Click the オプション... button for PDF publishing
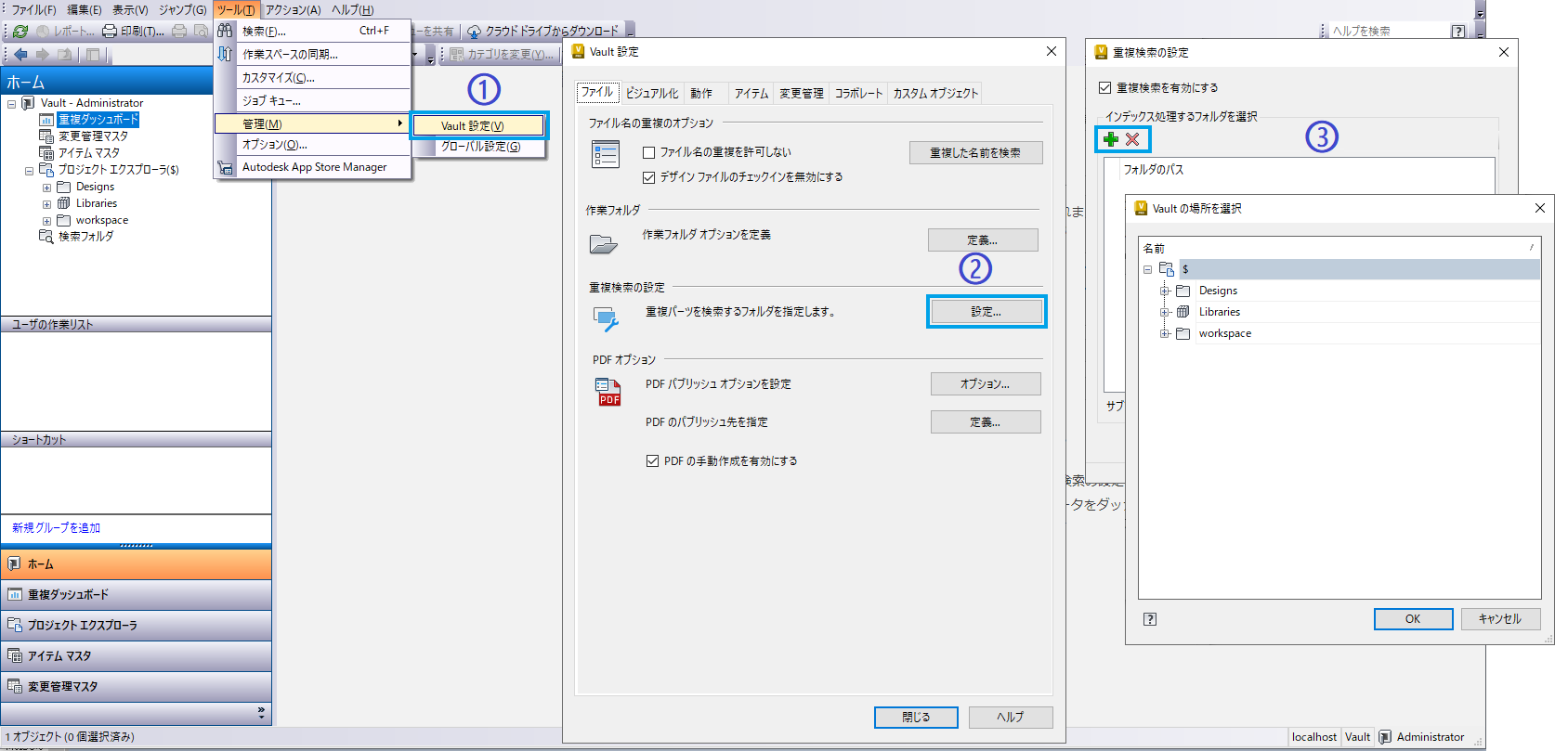Image resolution: width=1568 pixels, height=751 pixels. (x=986, y=383)
